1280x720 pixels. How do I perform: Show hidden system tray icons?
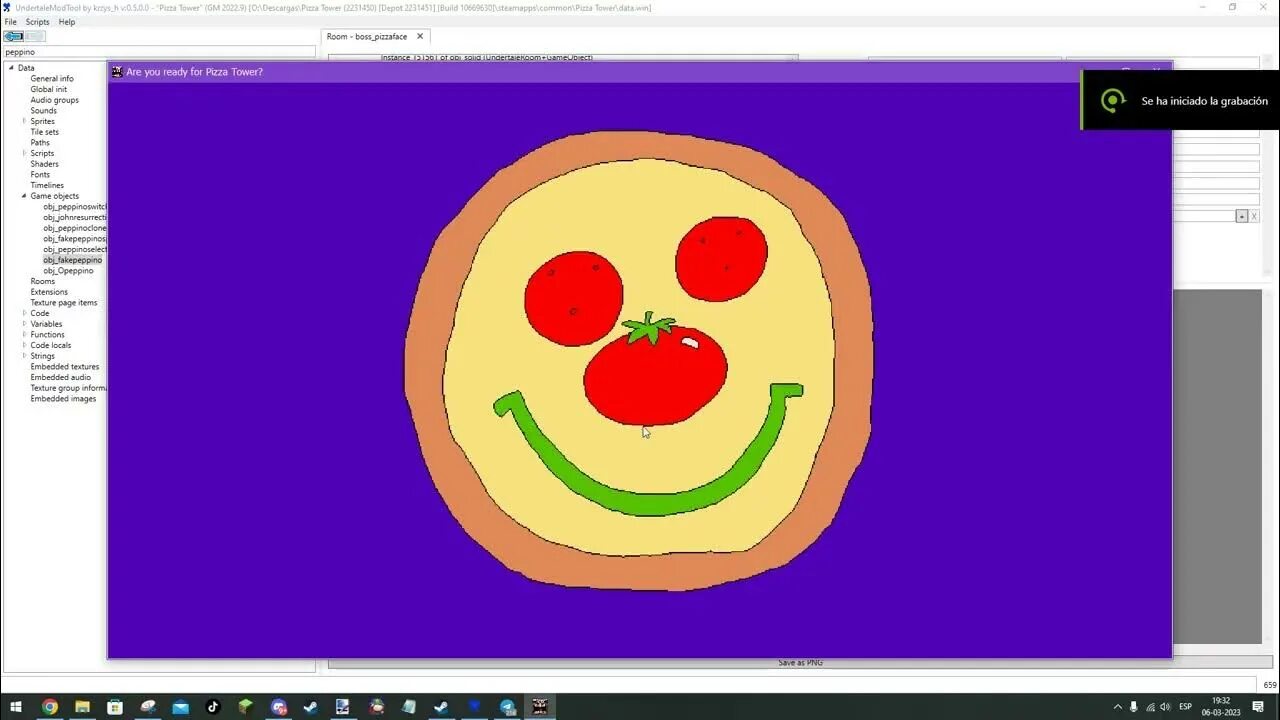point(1117,707)
